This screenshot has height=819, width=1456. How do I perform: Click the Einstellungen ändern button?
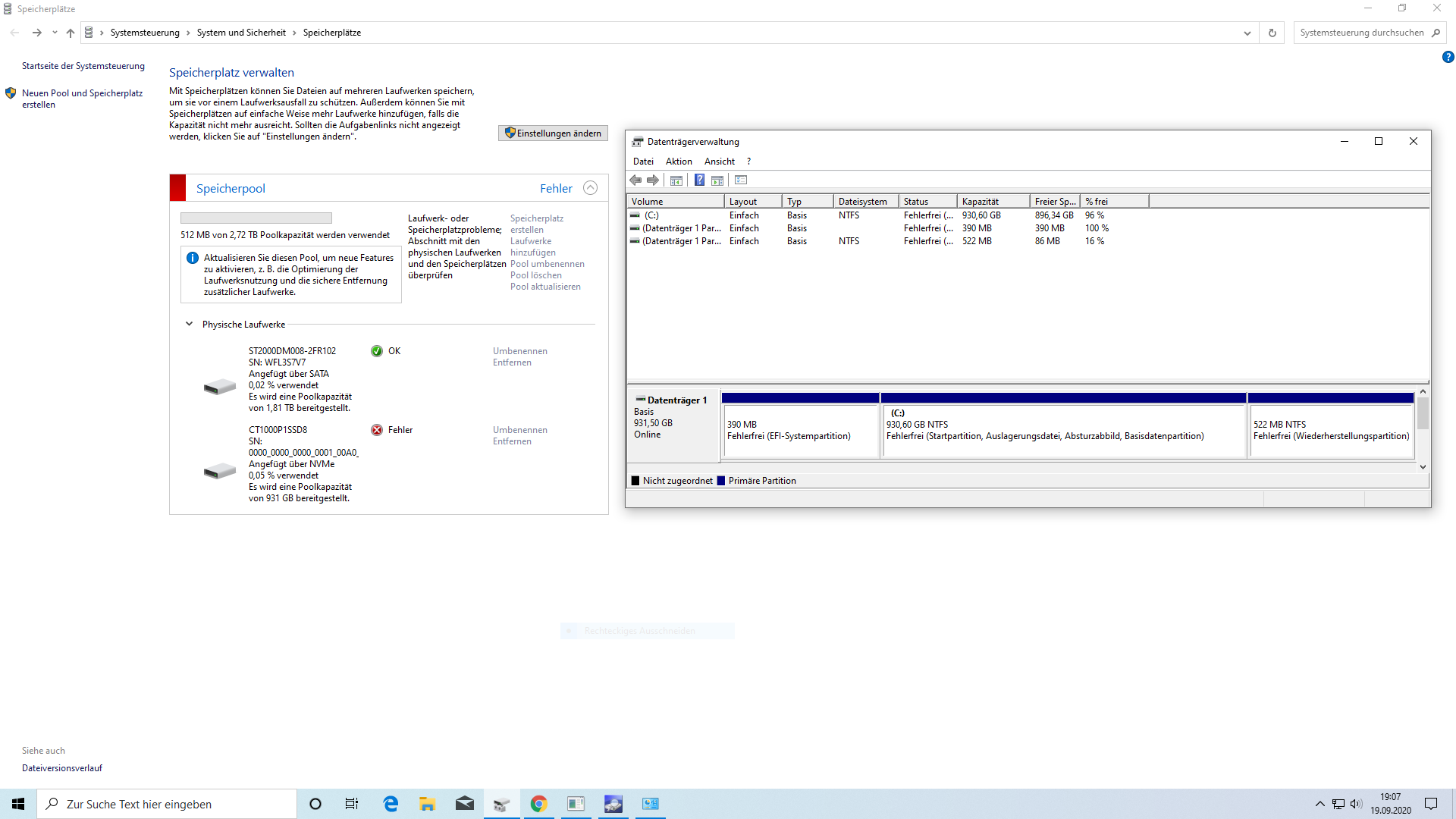[x=553, y=133]
